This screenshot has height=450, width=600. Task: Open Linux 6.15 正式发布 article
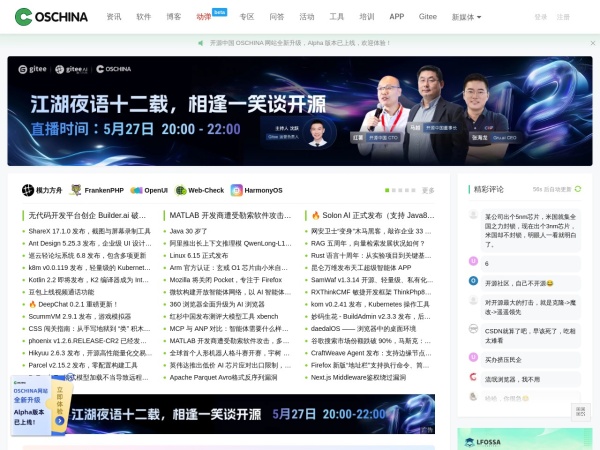pos(199,255)
